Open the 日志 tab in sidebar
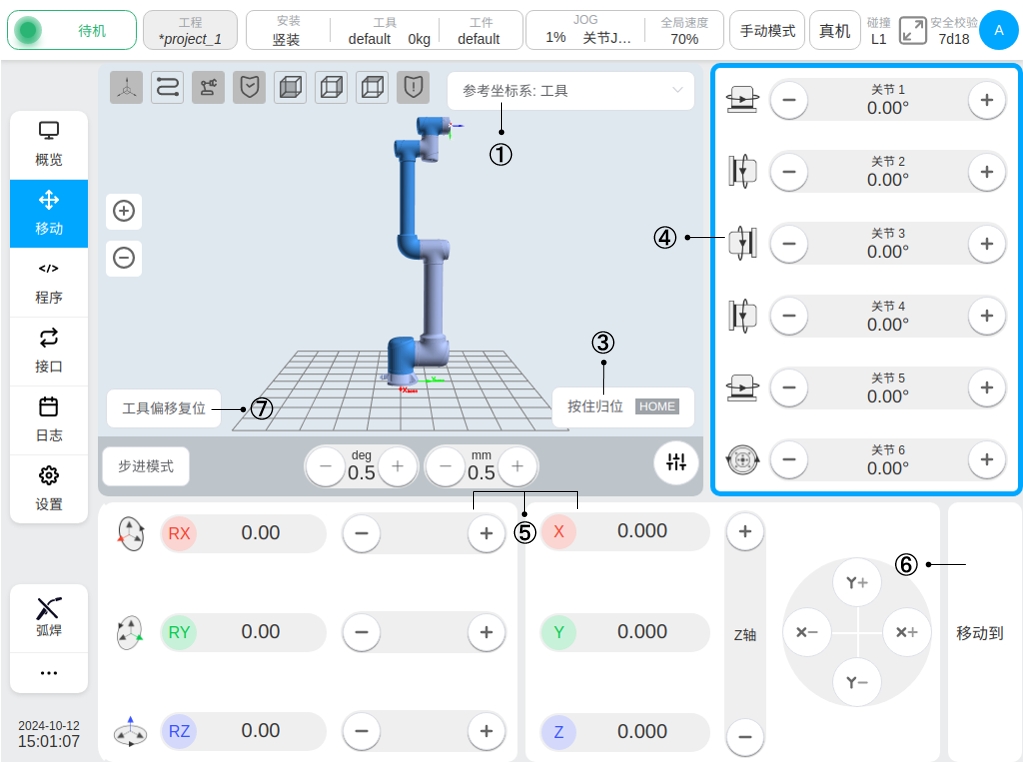Screen dimensions: 1023x762 [x=49, y=420]
